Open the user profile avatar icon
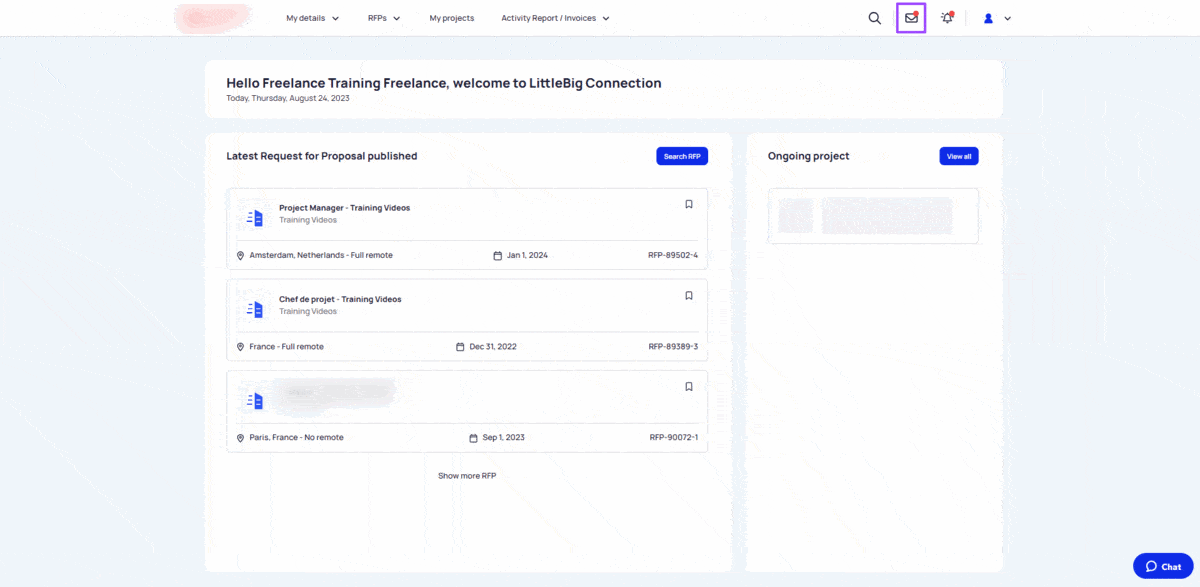 coord(989,18)
